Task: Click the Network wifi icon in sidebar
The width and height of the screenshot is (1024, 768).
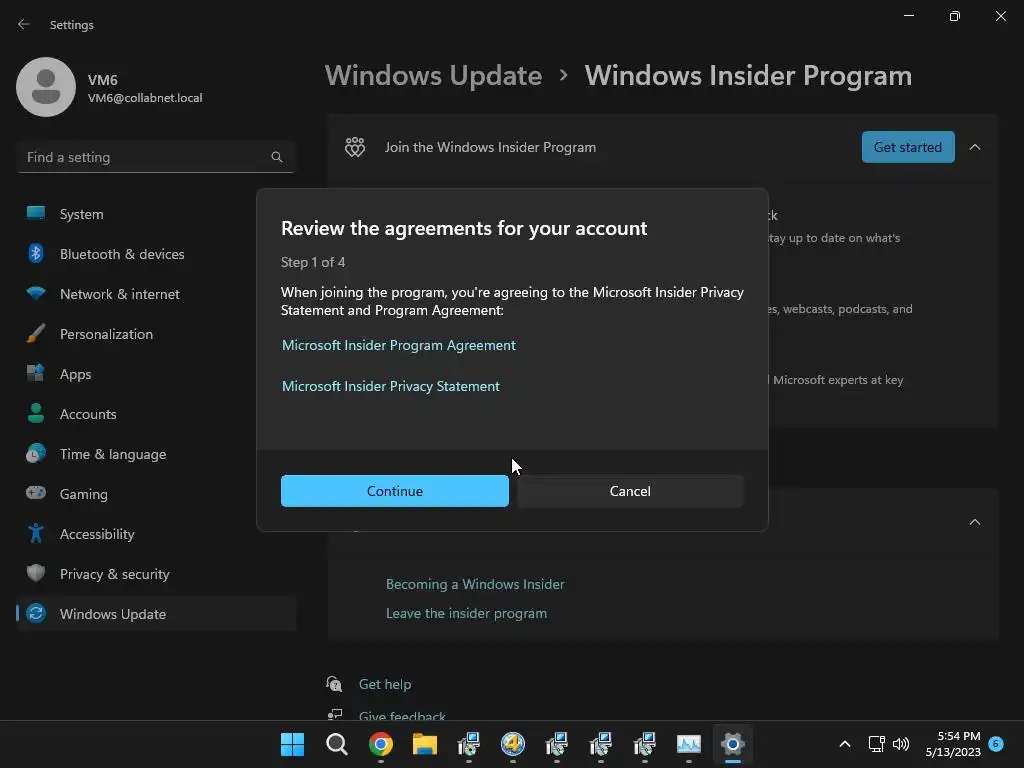Action: tap(36, 293)
